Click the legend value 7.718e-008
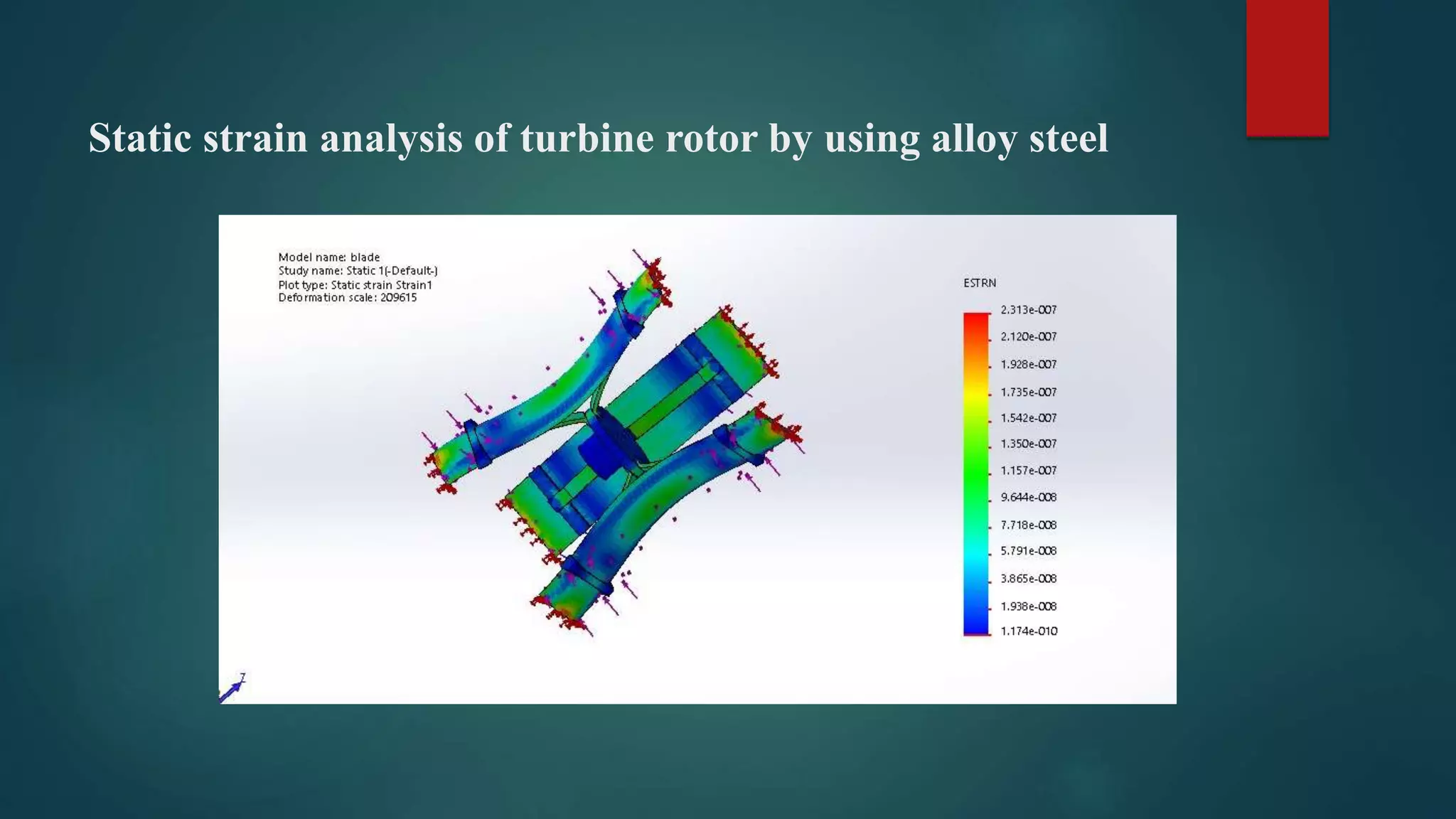 coord(1029,525)
